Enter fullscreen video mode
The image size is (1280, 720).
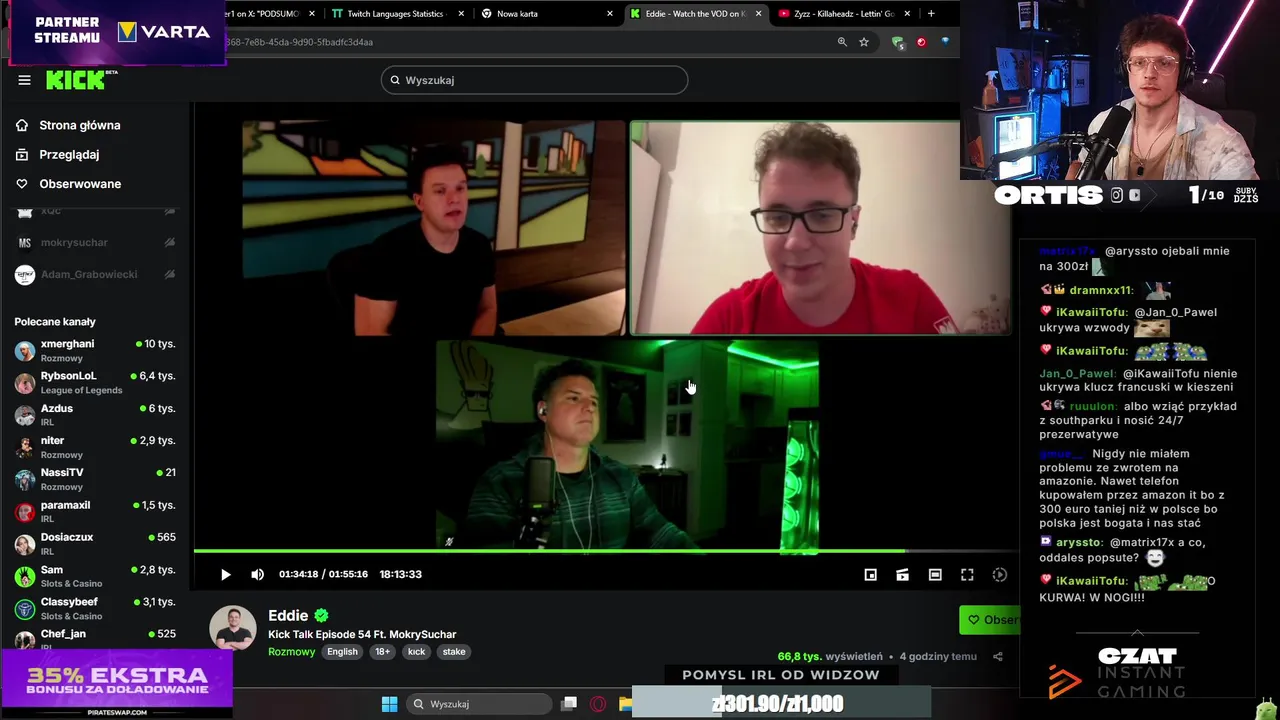pos(967,574)
